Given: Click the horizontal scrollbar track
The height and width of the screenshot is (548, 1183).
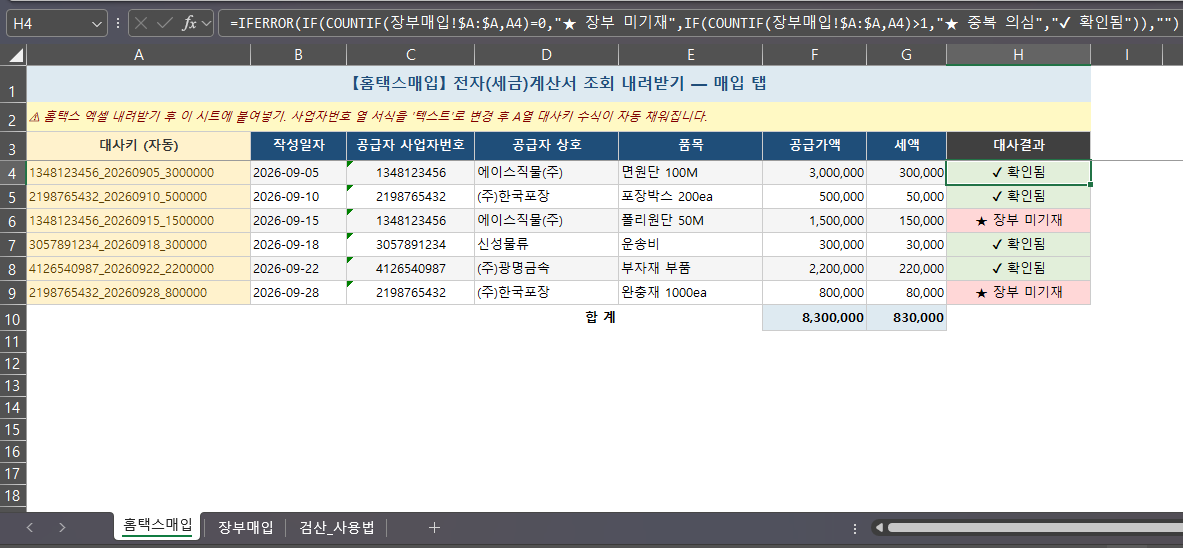Looking at the screenshot, I should (1034, 528).
